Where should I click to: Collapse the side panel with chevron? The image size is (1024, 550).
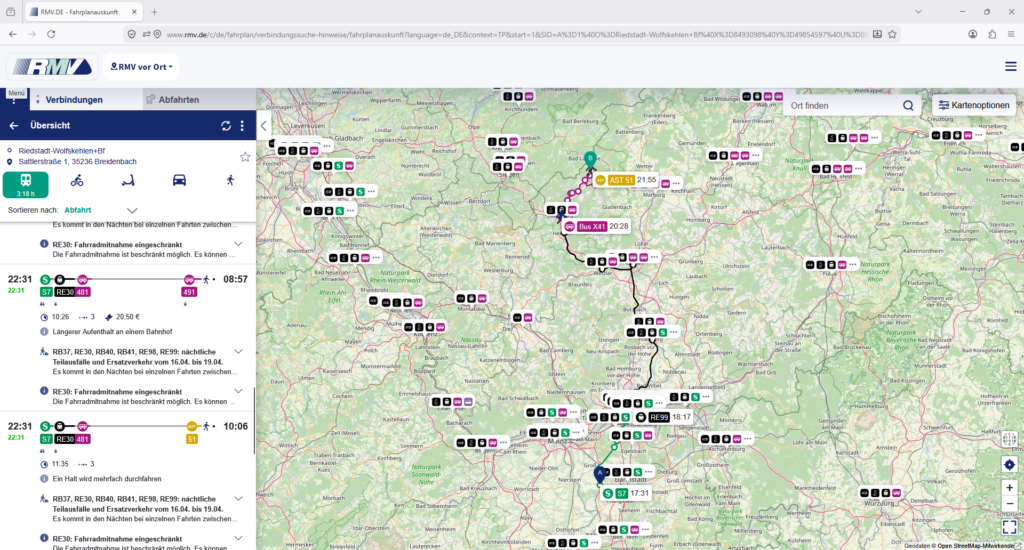tap(263, 126)
